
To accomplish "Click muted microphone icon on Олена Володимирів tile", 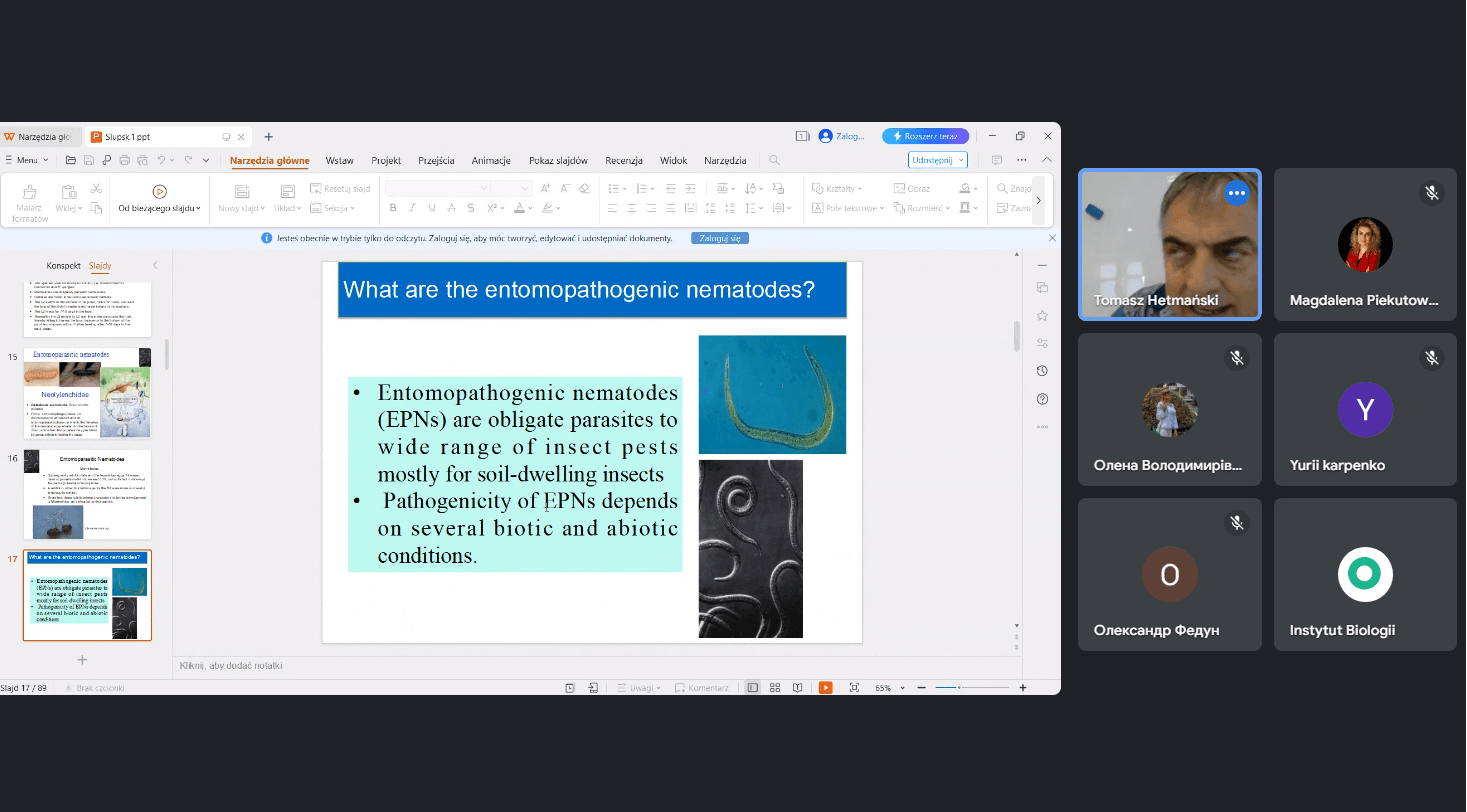I will click(1237, 358).
